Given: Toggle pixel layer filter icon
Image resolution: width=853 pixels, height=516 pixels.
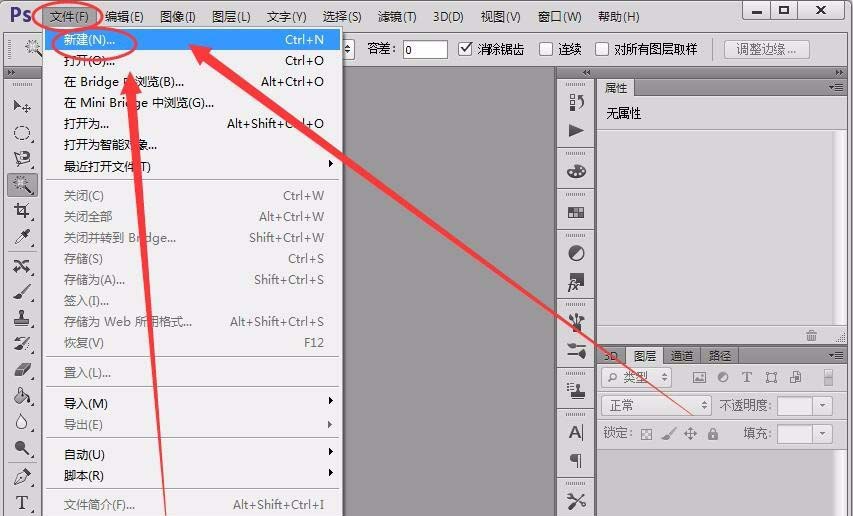Looking at the screenshot, I should pos(699,377).
